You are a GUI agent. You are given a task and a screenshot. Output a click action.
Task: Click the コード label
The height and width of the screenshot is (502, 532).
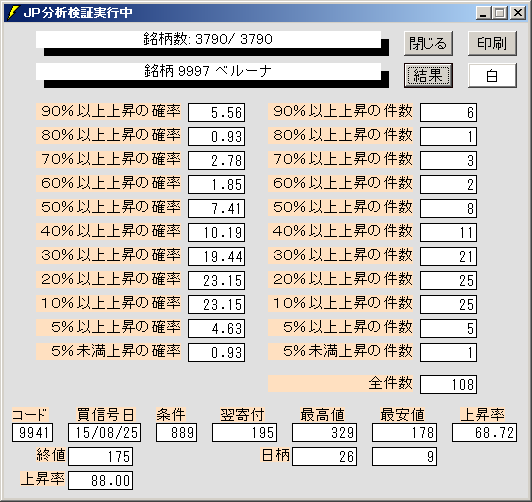[30, 415]
